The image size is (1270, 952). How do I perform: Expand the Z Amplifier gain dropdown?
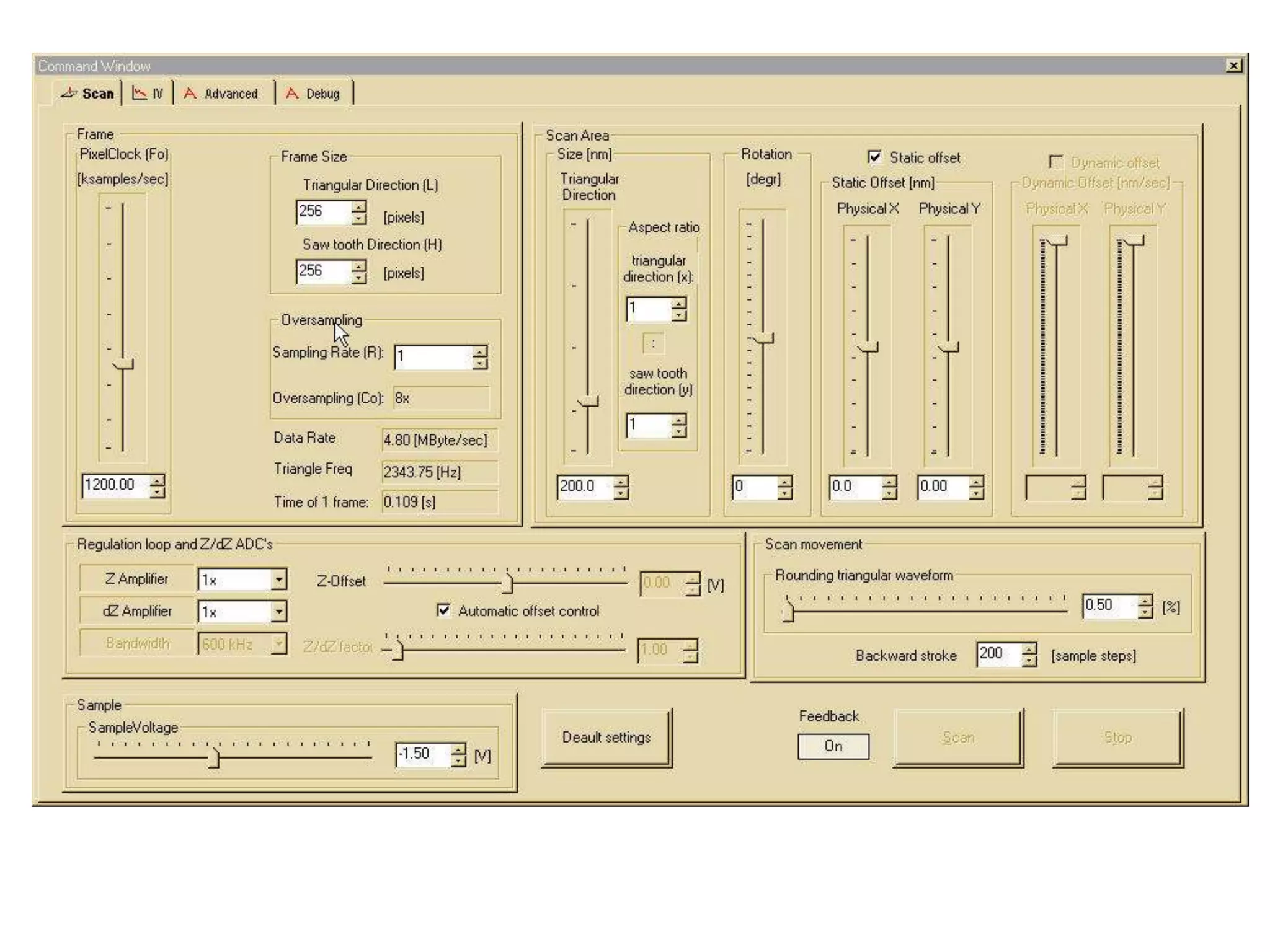coord(279,580)
